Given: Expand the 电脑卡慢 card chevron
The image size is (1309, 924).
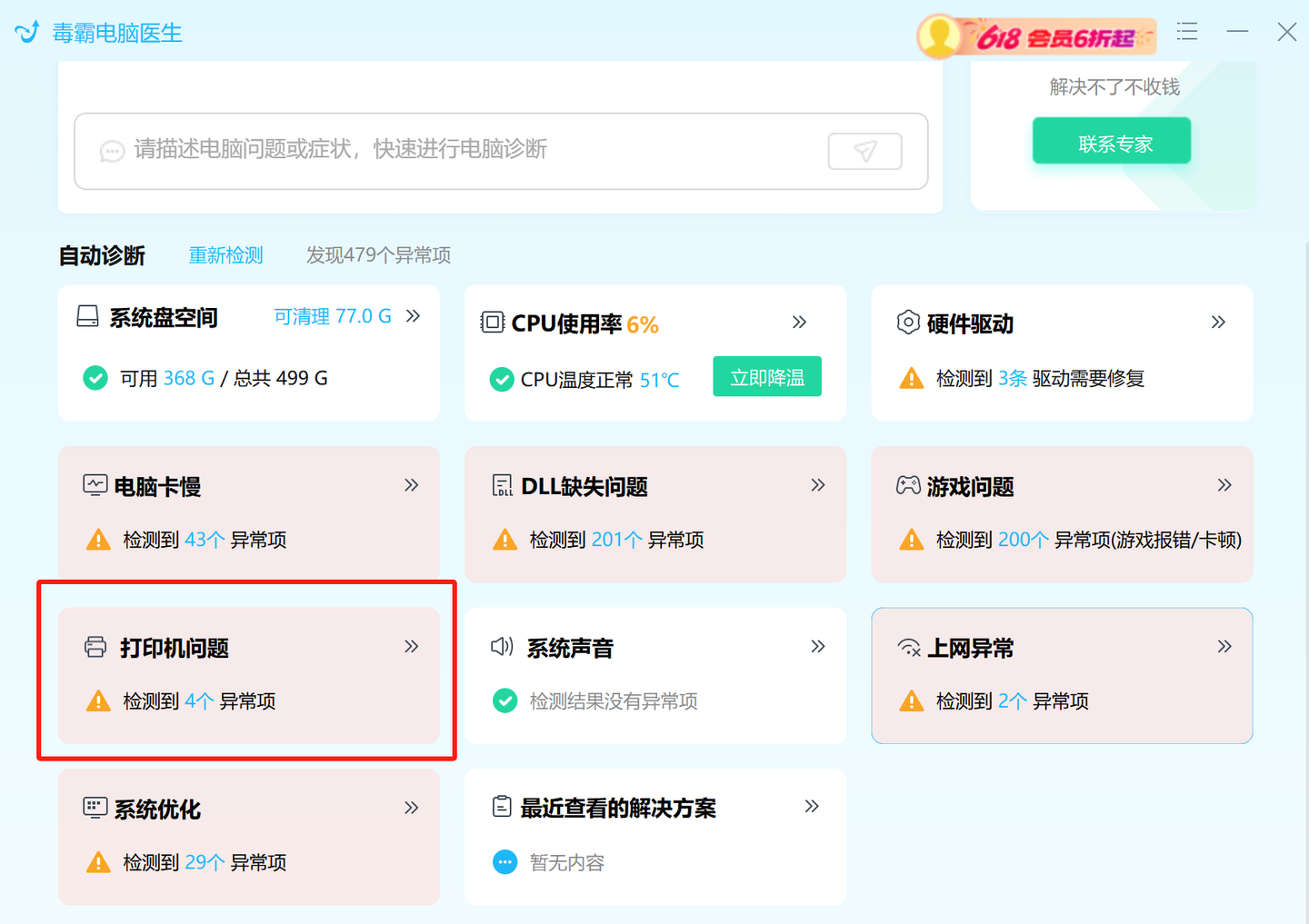Looking at the screenshot, I should [x=411, y=485].
